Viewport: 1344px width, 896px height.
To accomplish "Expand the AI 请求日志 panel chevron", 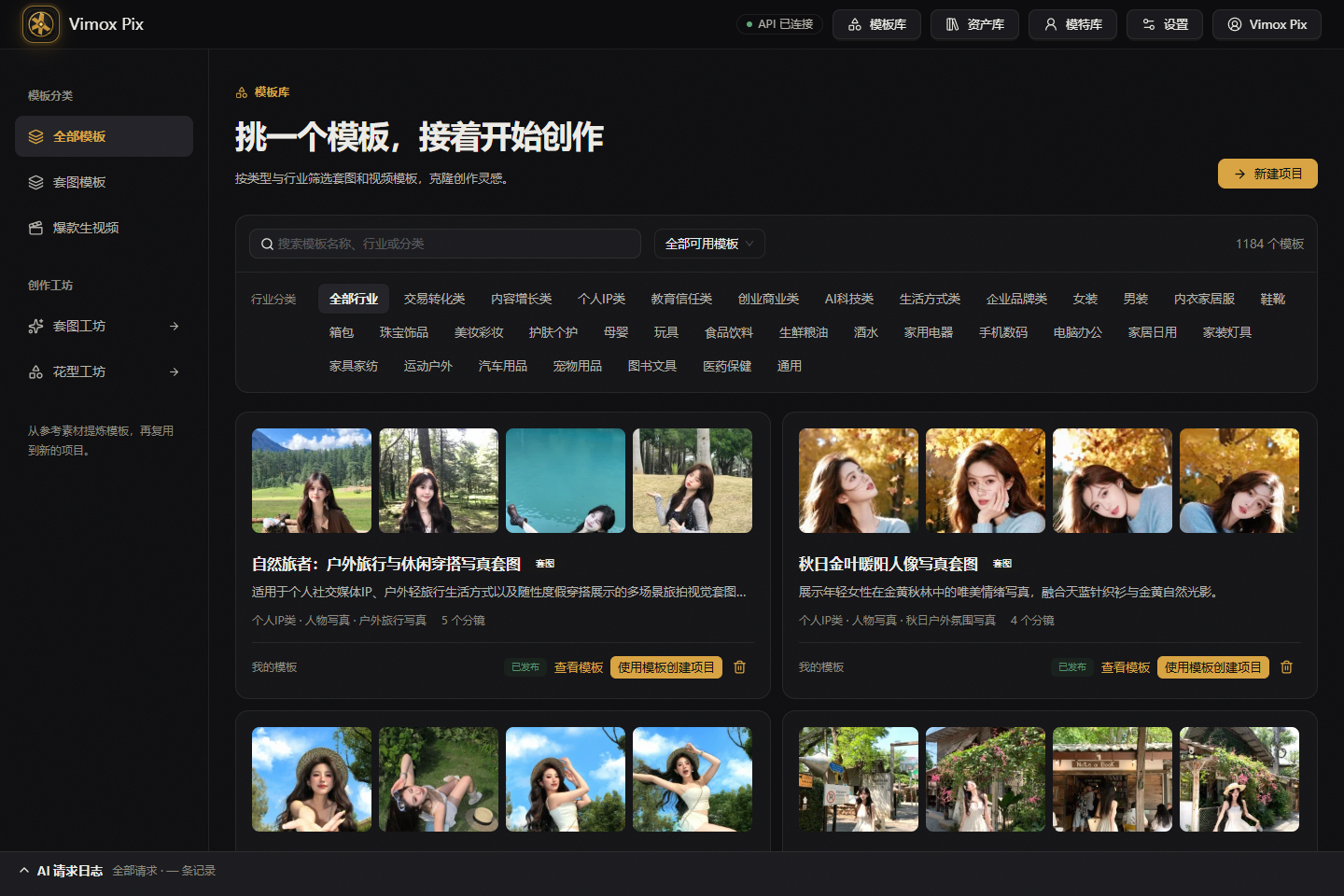I will click(24, 871).
